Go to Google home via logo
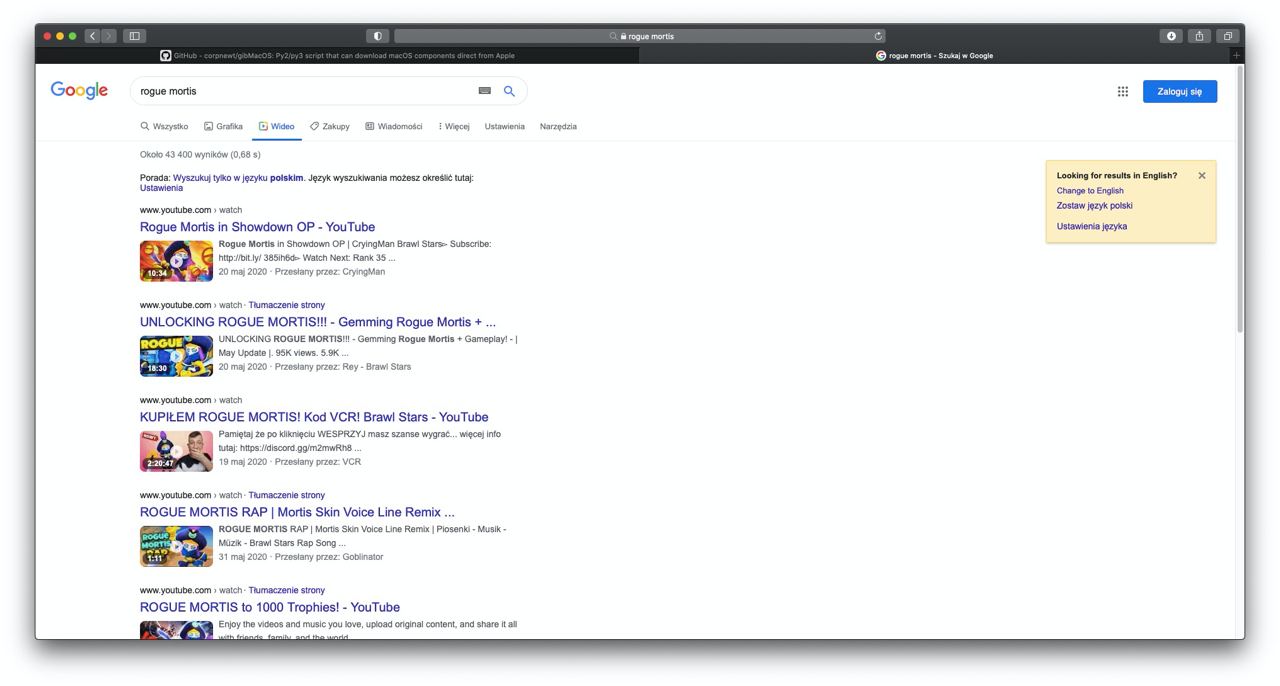This screenshot has width=1280, height=686. tap(79, 91)
